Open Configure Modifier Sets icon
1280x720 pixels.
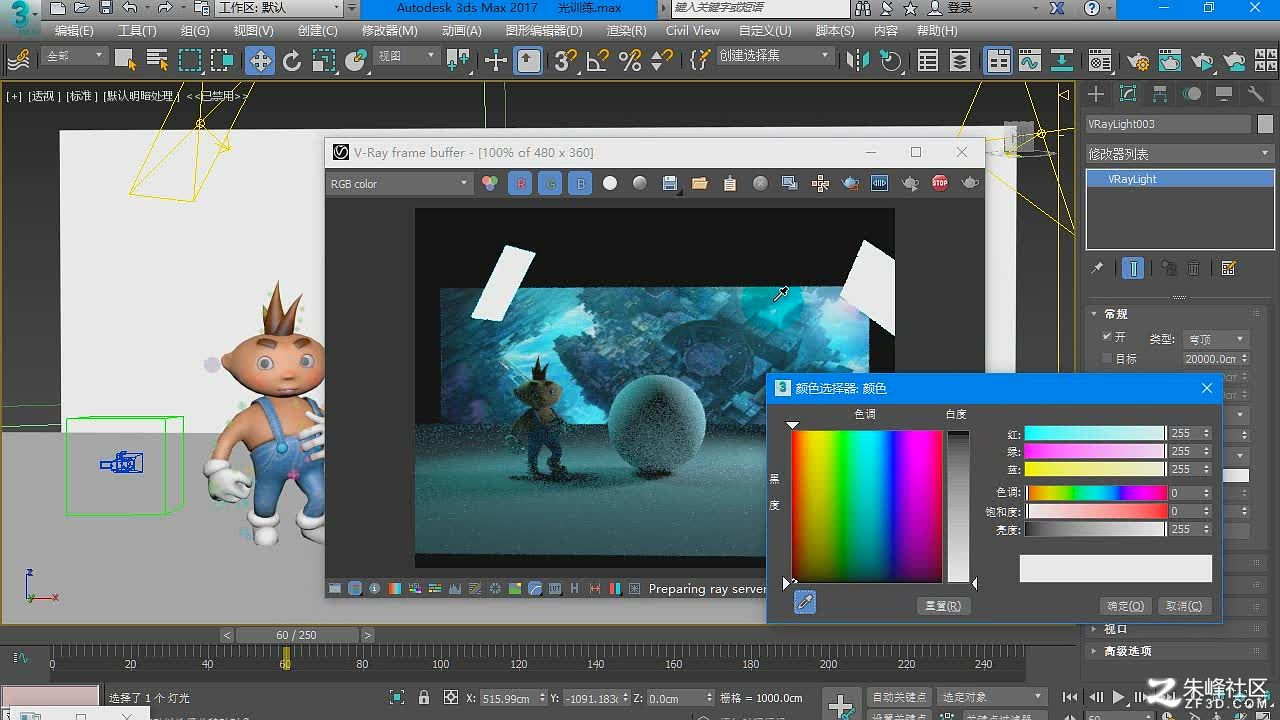[x=1229, y=268]
